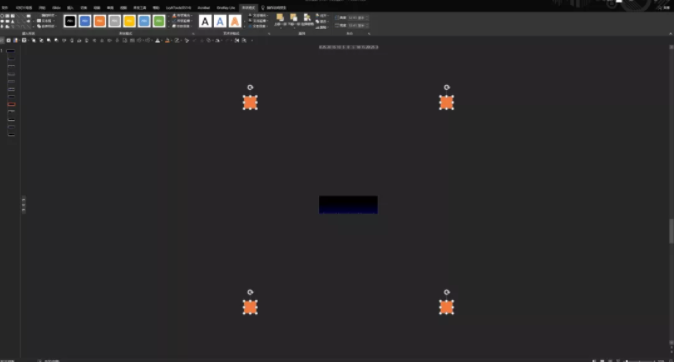The width and height of the screenshot is (674, 362).
Task: Apply the gray shape style preset
Action: (x=114, y=21)
